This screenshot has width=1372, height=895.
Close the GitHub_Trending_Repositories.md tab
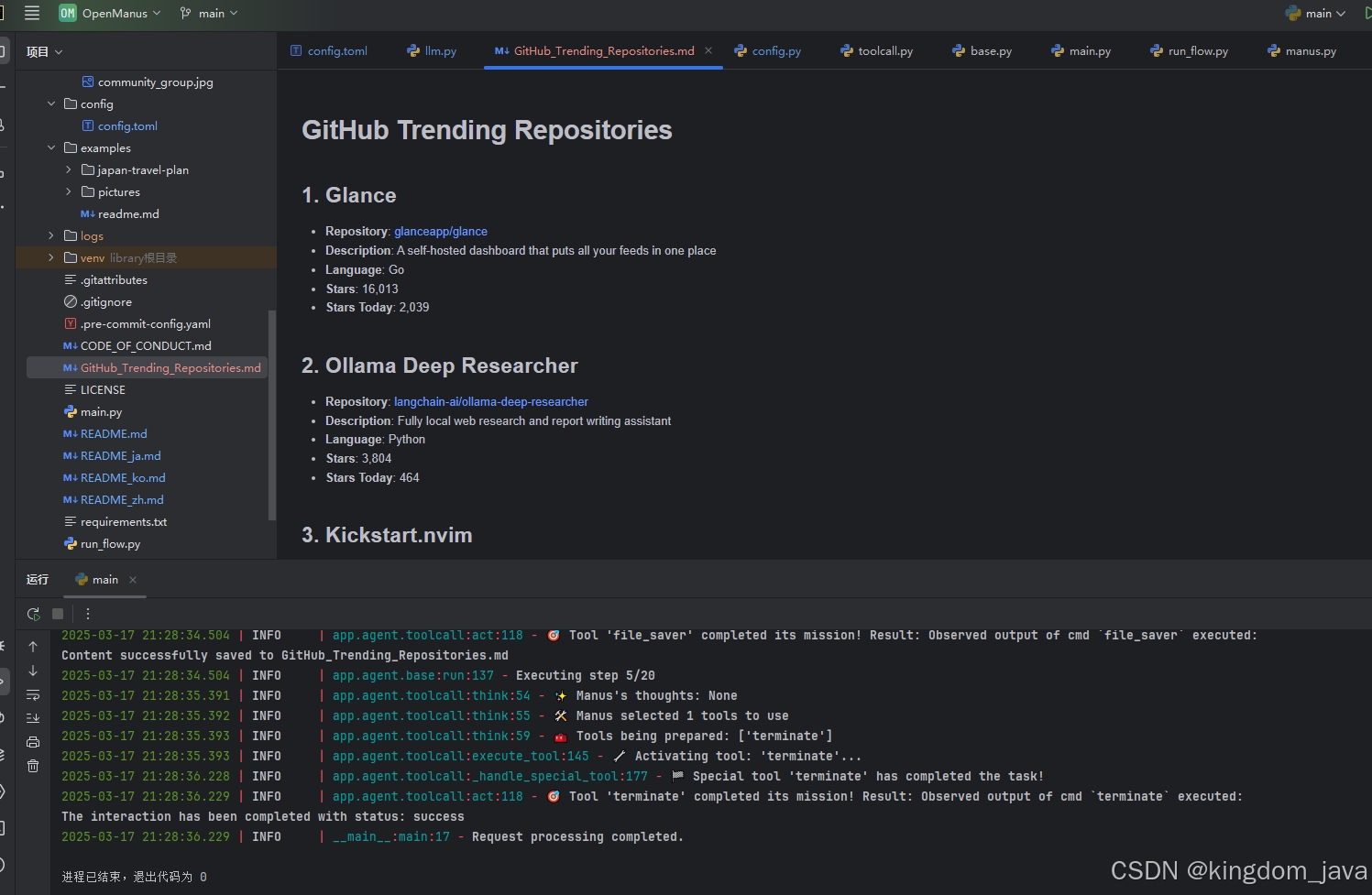708,51
